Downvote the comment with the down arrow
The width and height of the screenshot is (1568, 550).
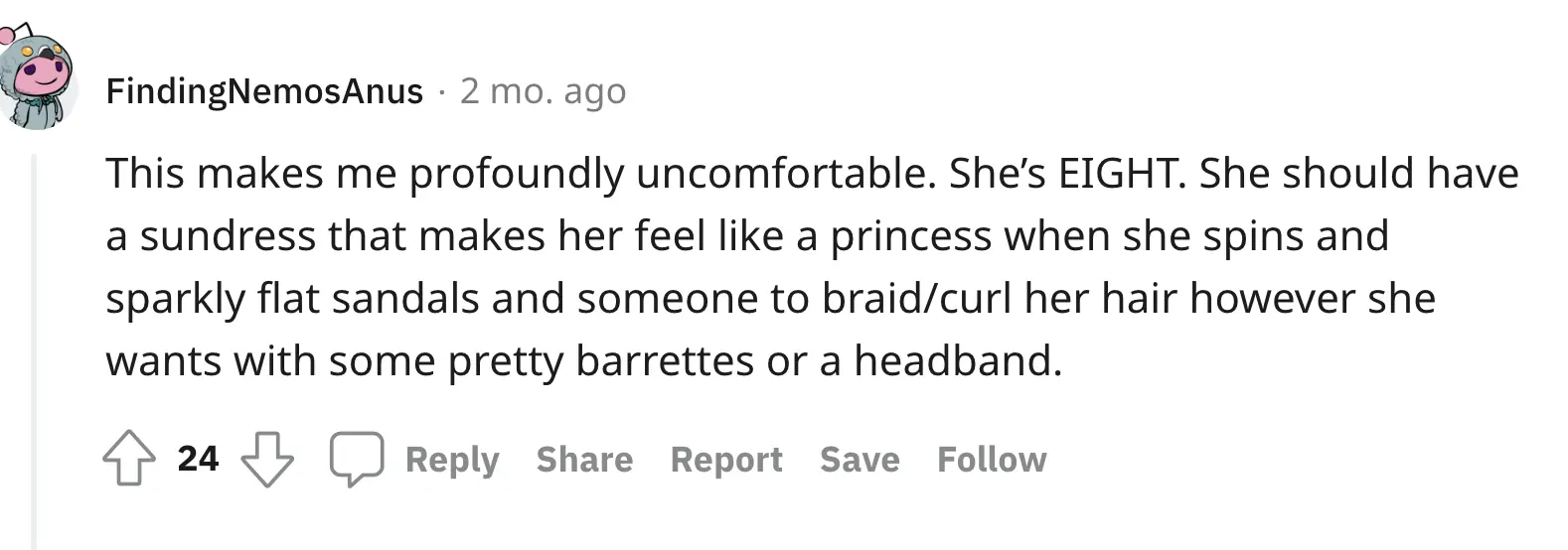click(x=267, y=460)
